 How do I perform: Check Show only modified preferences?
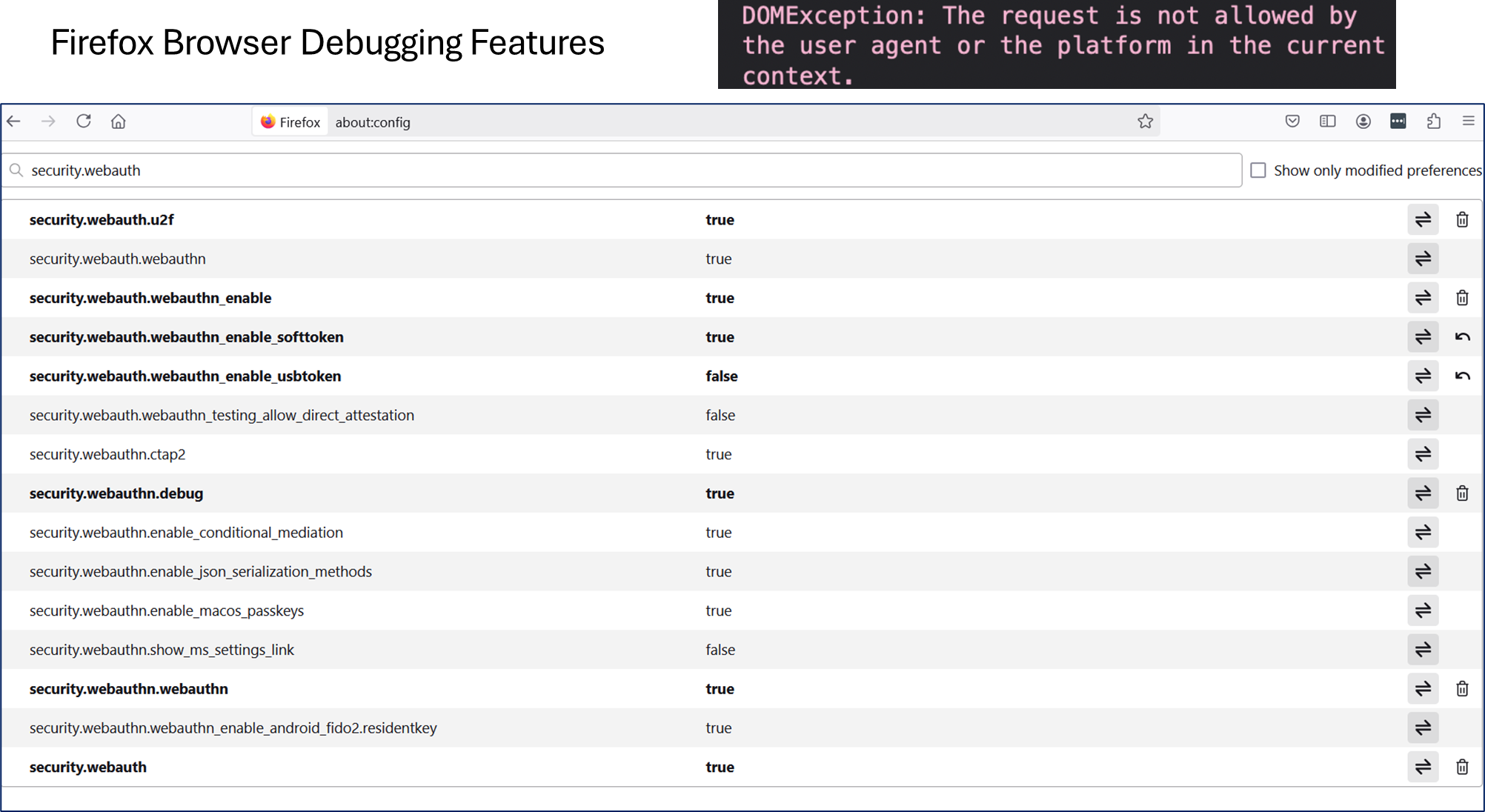(x=1258, y=170)
